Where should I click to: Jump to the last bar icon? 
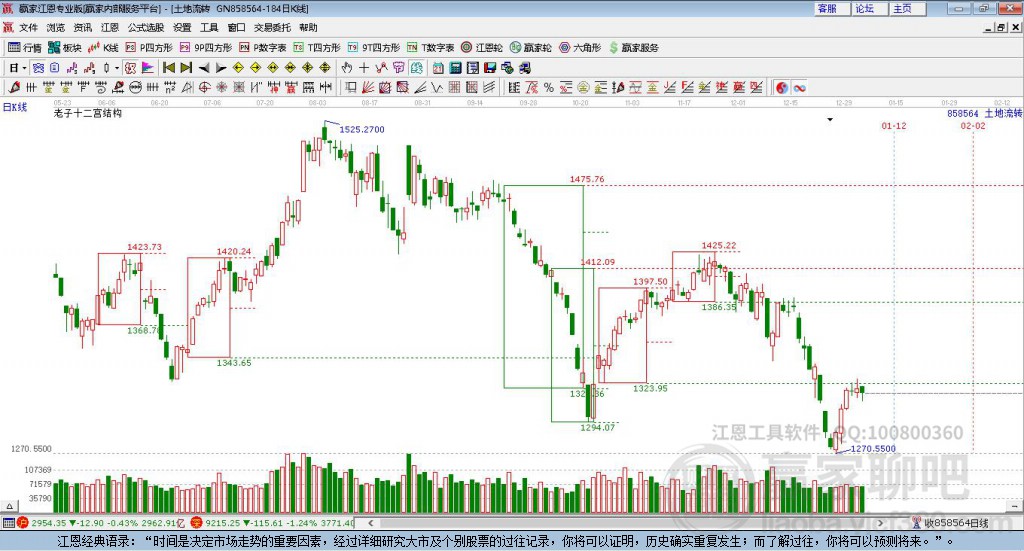(x=186, y=68)
